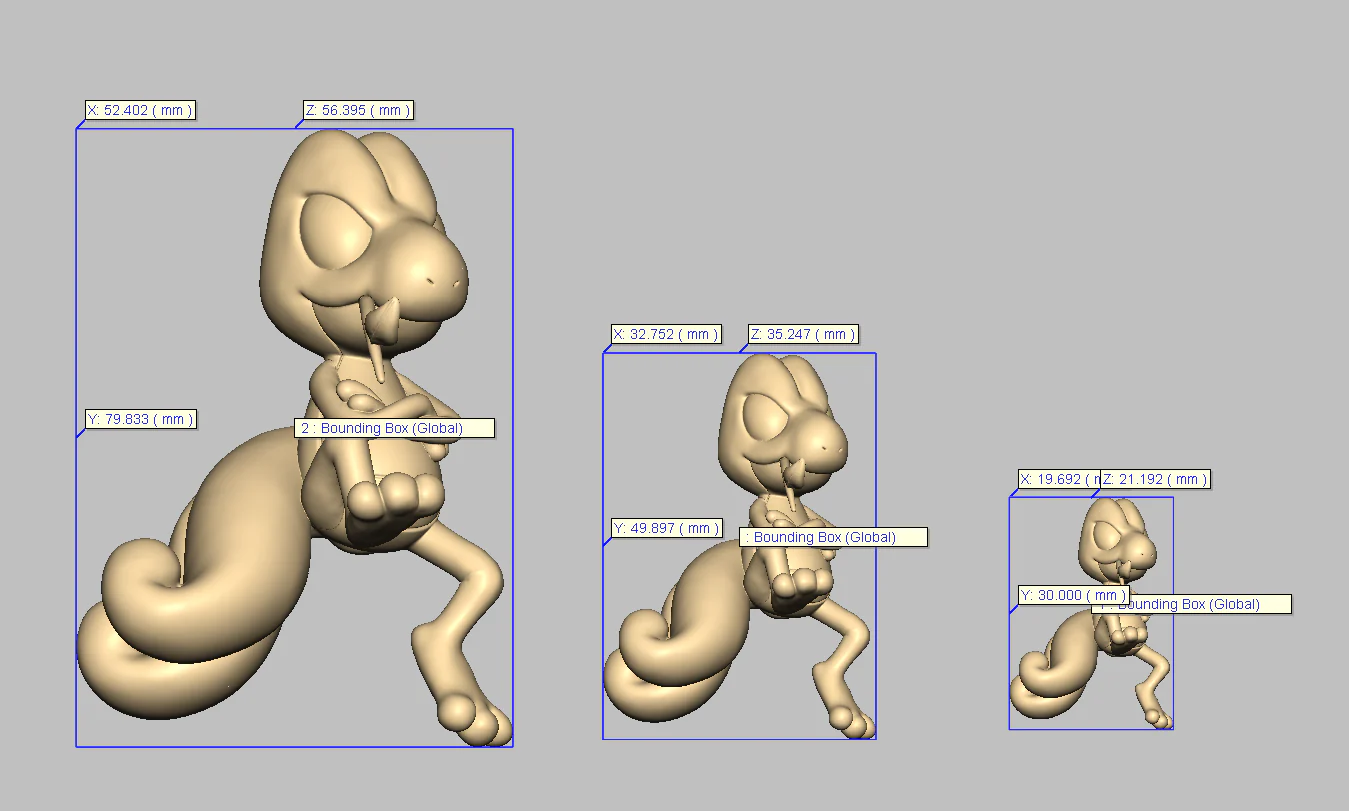Select the Z: 21.192 mm dimension label
Image resolution: width=1349 pixels, height=811 pixels.
1155,479
